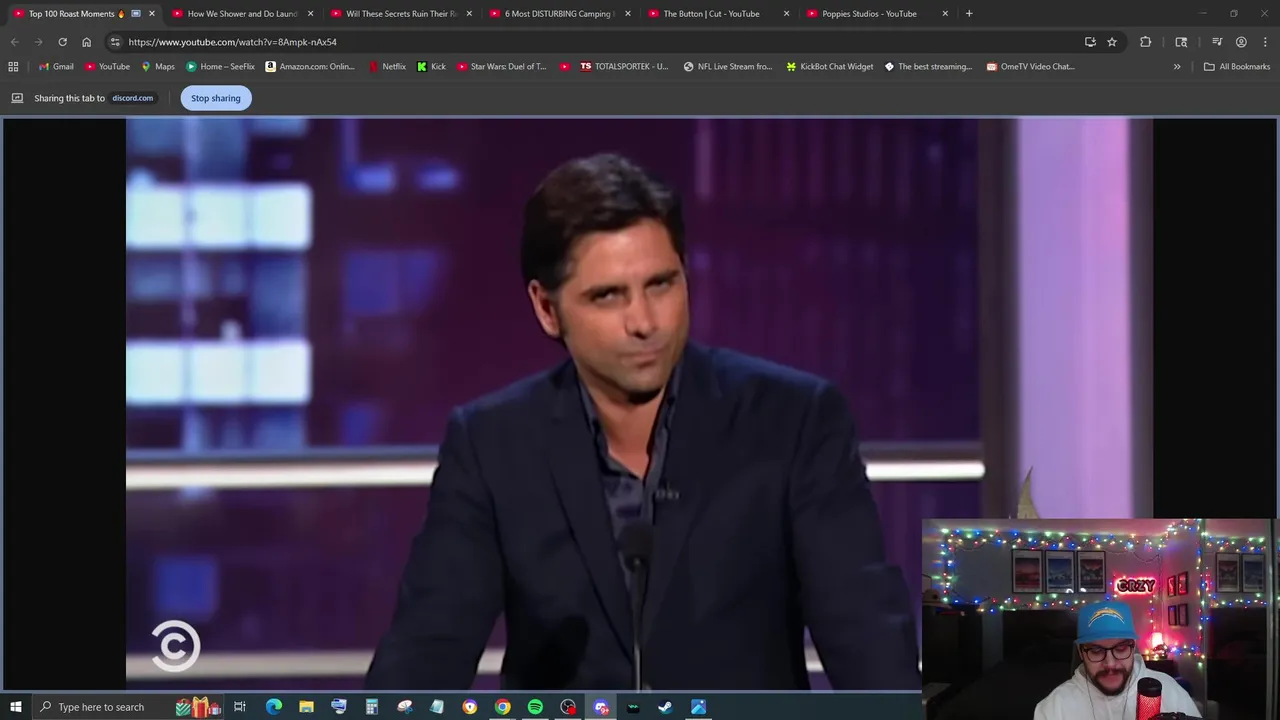Open the tab search icon in toolbar
Screen dimensions: 1280x720
[x=1181, y=42]
